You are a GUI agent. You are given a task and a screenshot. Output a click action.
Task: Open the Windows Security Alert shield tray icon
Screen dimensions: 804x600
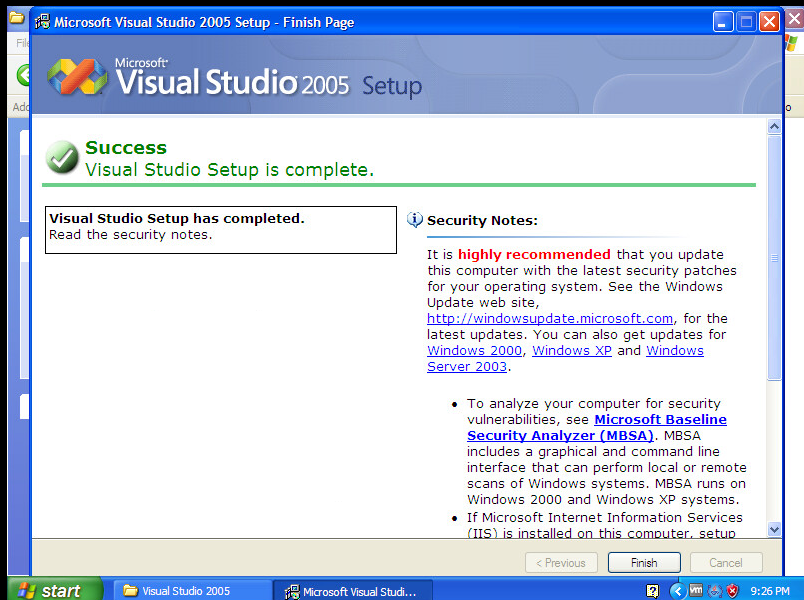(x=733, y=591)
